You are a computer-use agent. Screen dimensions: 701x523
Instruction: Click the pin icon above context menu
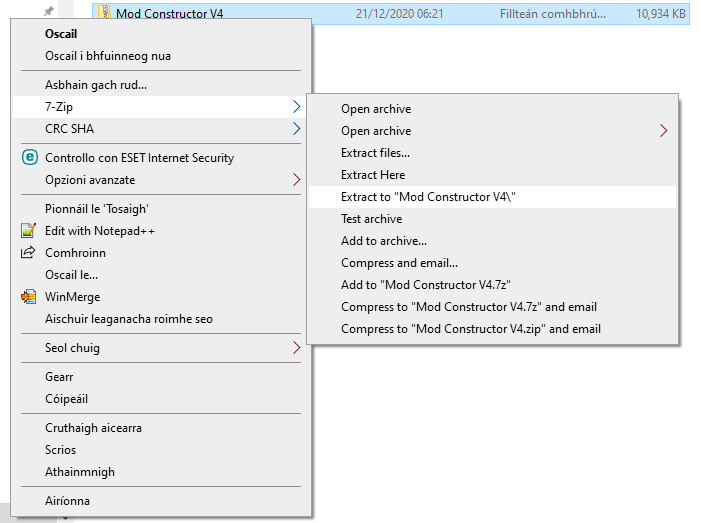point(49,10)
